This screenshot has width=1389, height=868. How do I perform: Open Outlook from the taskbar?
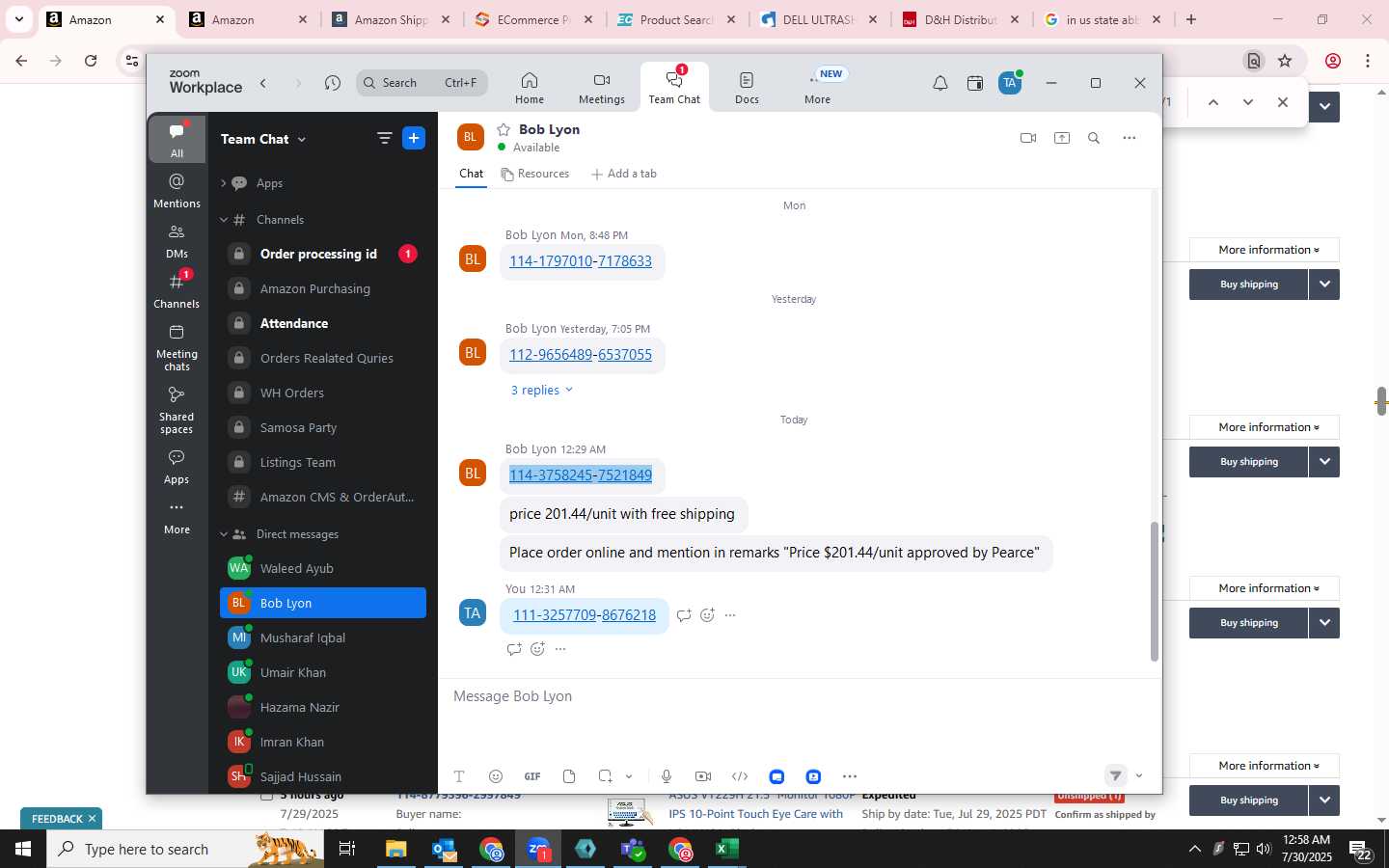click(x=444, y=849)
